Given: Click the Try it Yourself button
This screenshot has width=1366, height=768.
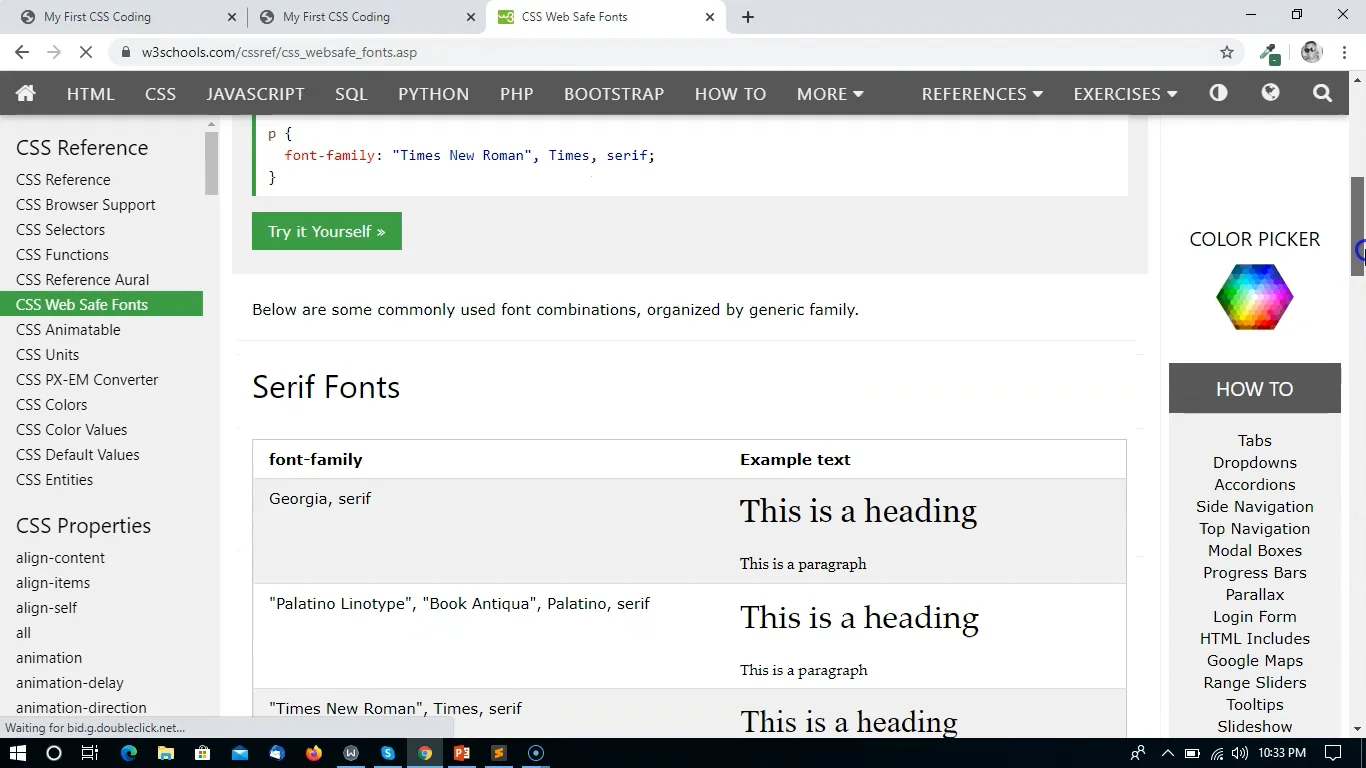Looking at the screenshot, I should [x=326, y=231].
